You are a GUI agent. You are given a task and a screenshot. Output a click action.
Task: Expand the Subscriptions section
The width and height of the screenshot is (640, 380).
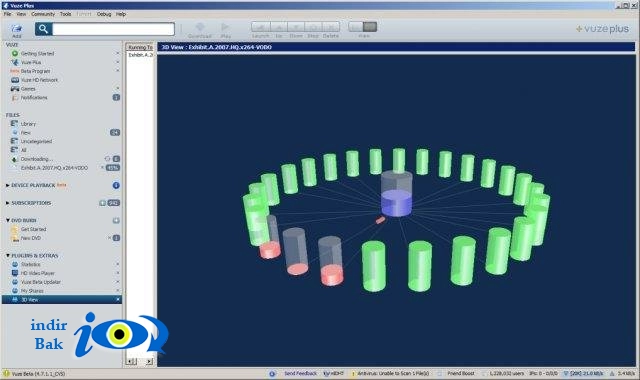tap(7, 203)
